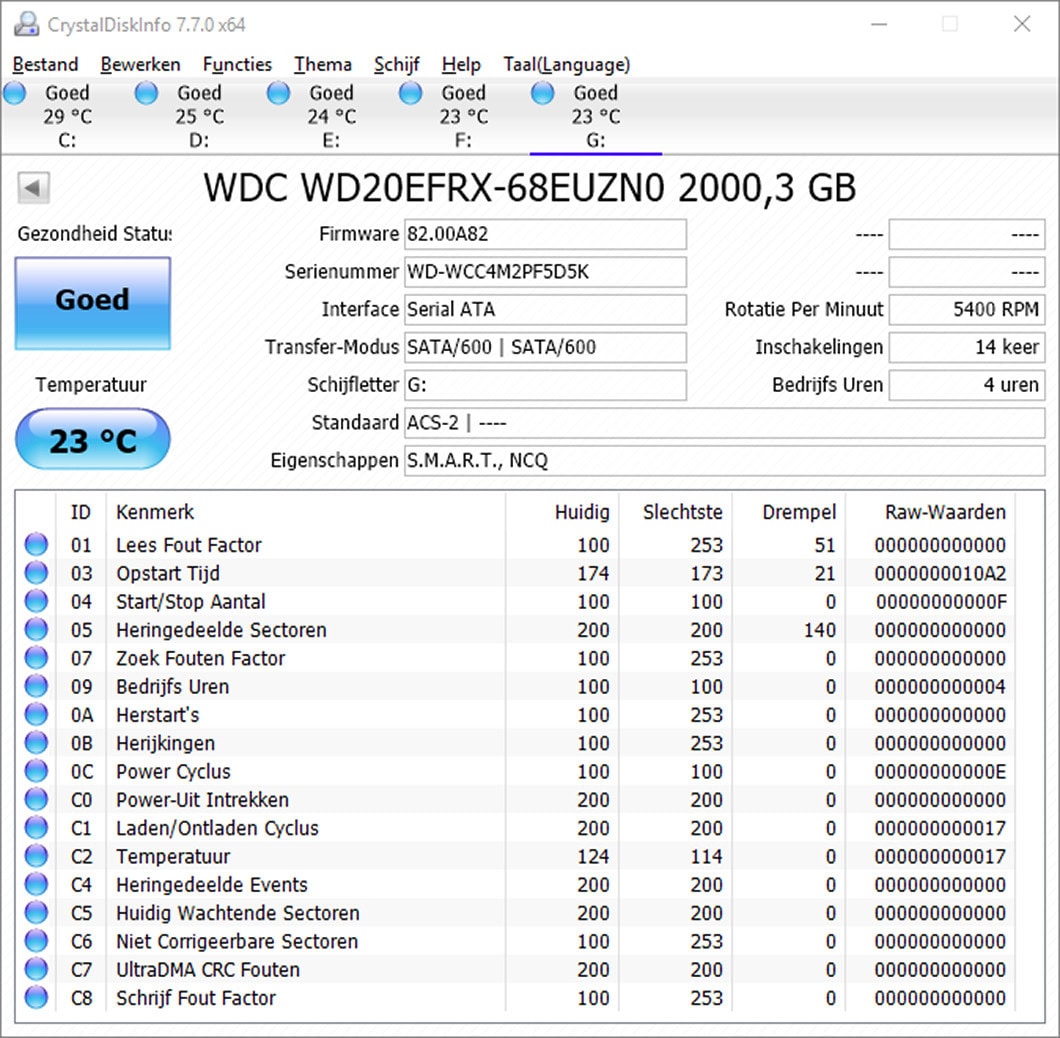The height and width of the screenshot is (1038, 1060).
Task: Click the CrystalDiskInfo icon in the title bar
Action: [26, 23]
